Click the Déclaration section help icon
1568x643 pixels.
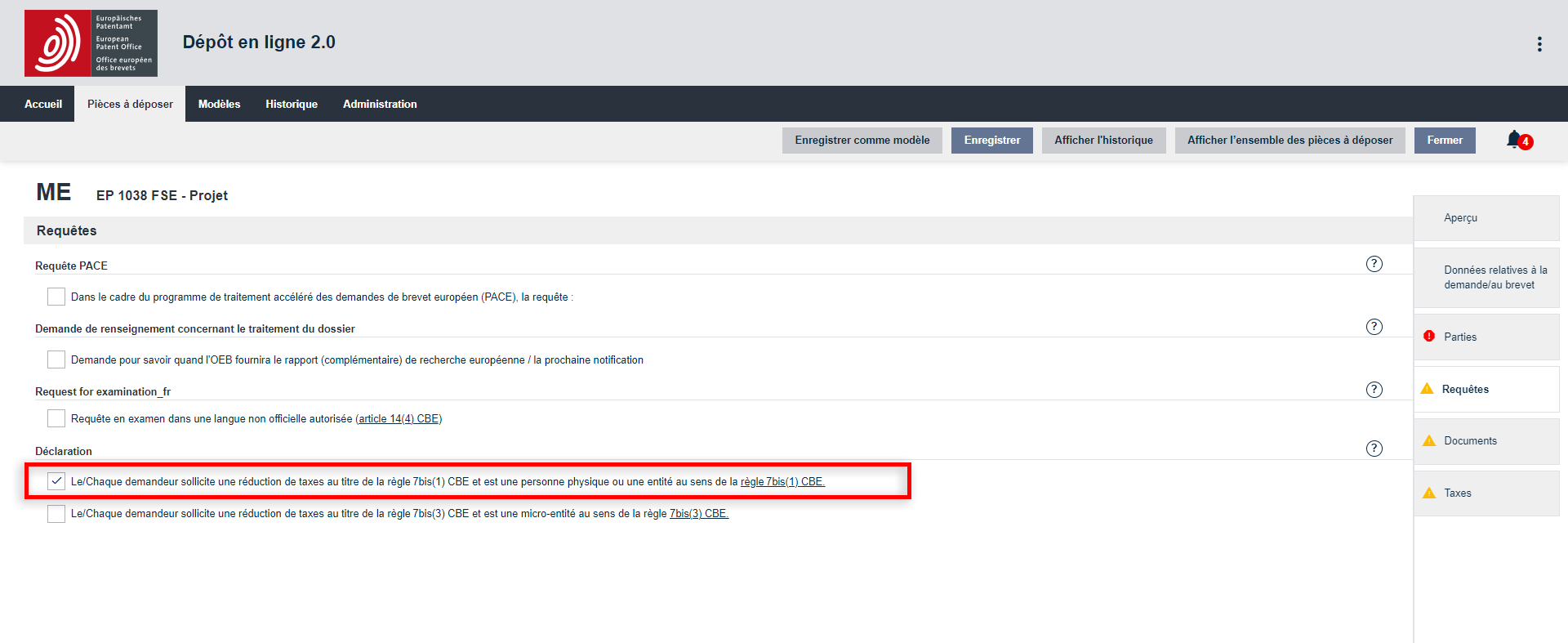(x=1374, y=449)
